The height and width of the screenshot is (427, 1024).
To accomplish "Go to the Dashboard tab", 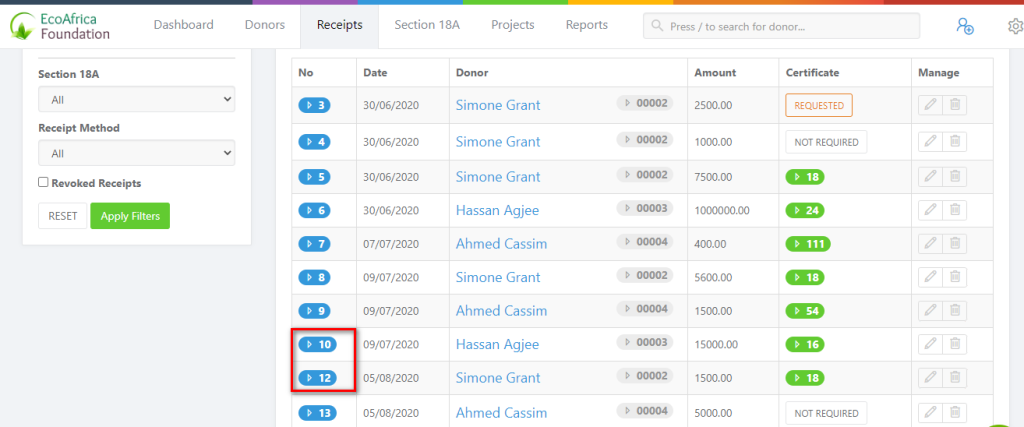I will pos(184,25).
